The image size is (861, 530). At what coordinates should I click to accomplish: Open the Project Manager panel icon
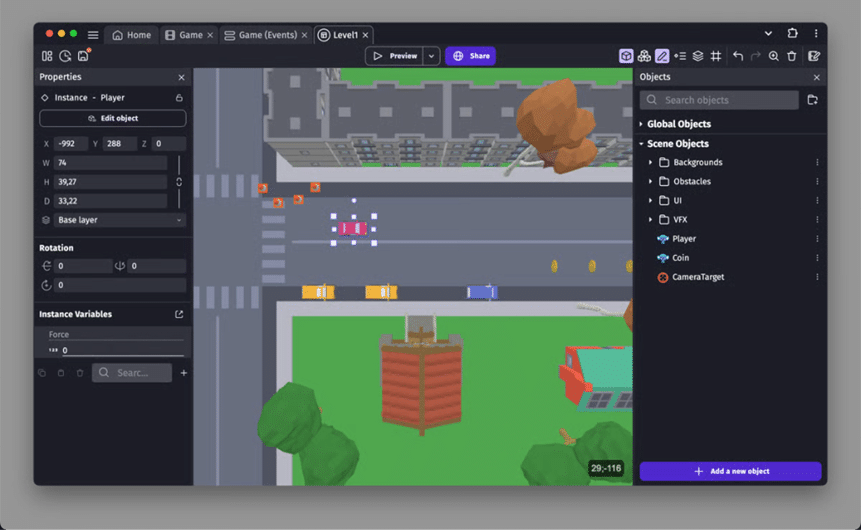pos(47,56)
